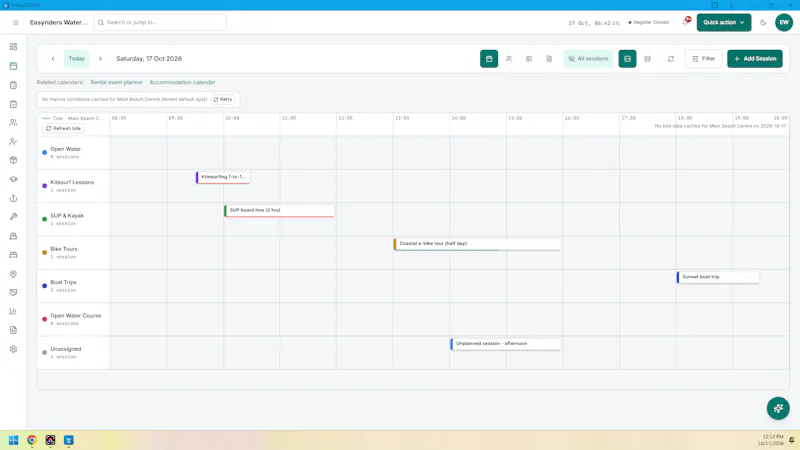Open the graduation cap icon in sidebar

tap(13, 179)
